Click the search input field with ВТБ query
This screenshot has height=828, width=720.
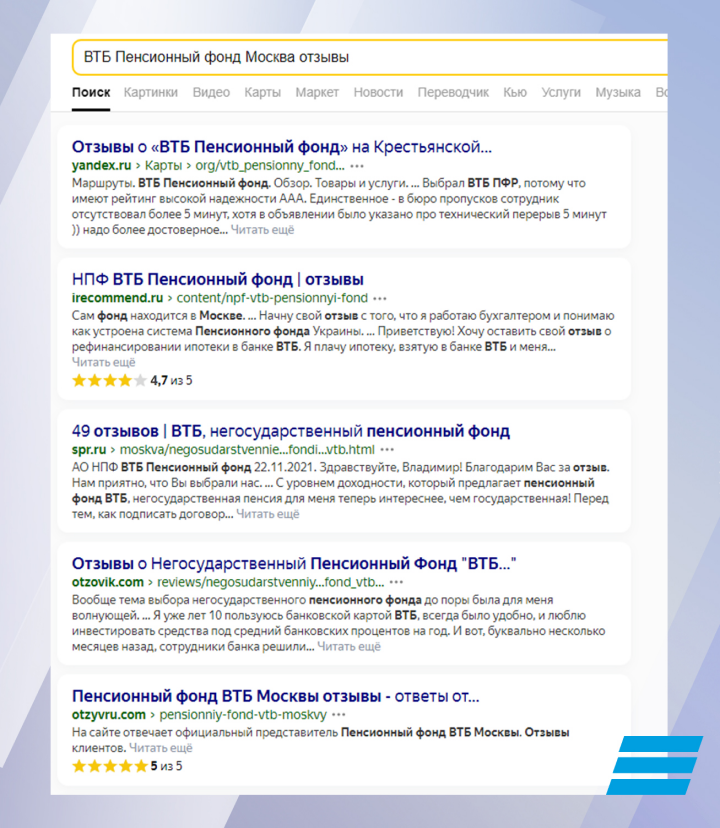click(x=370, y=58)
